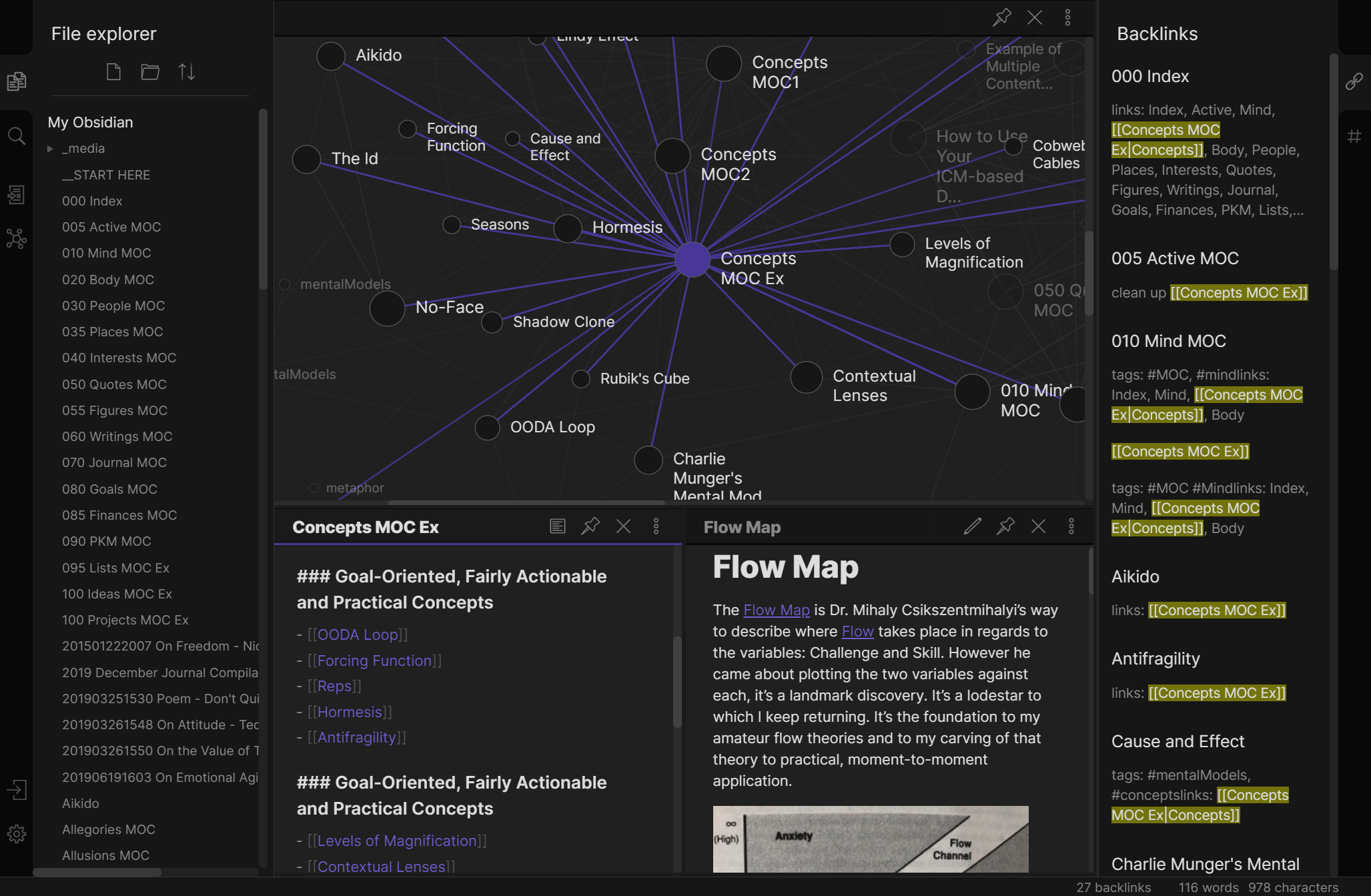This screenshot has height=896, width=1371.
Task: Edit the Flow Map note via the pencil icon
Action: pos(972,526)
